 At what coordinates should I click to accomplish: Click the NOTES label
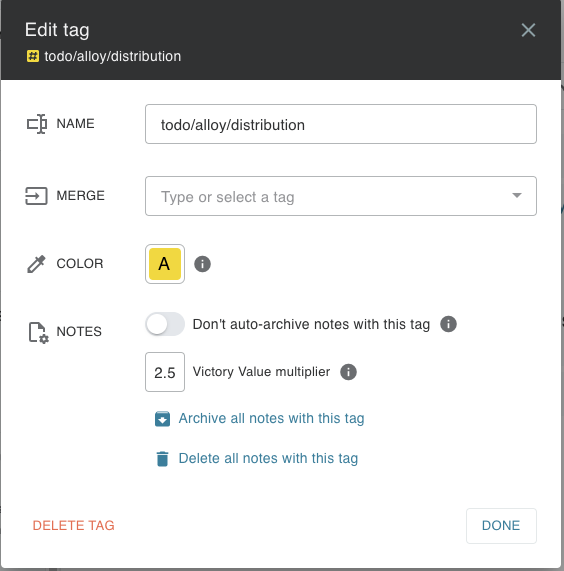click(79, 332)
